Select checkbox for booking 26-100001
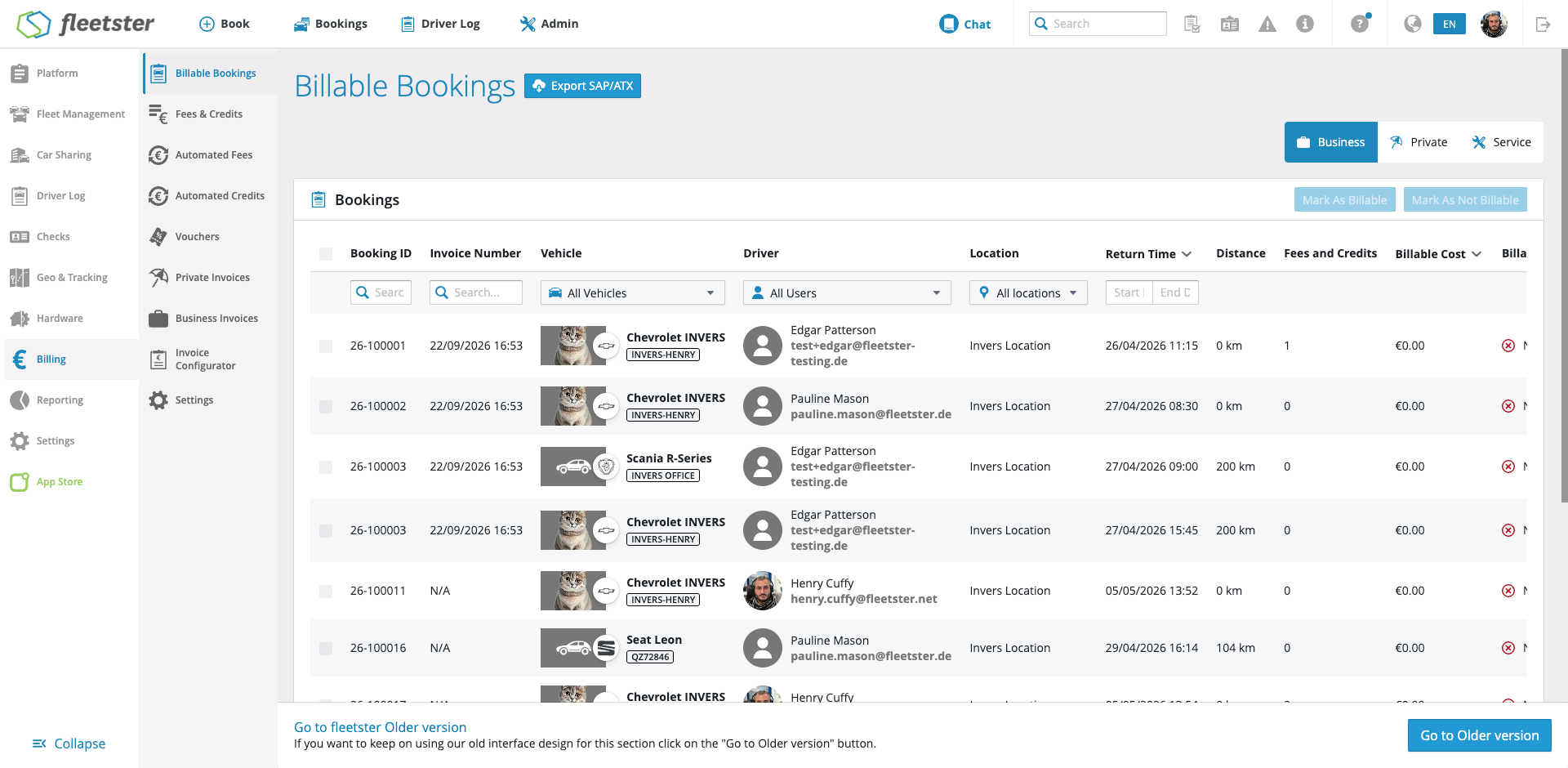Image resolution: width=1568 pixels, height=768 pixels. coord(326,346)
